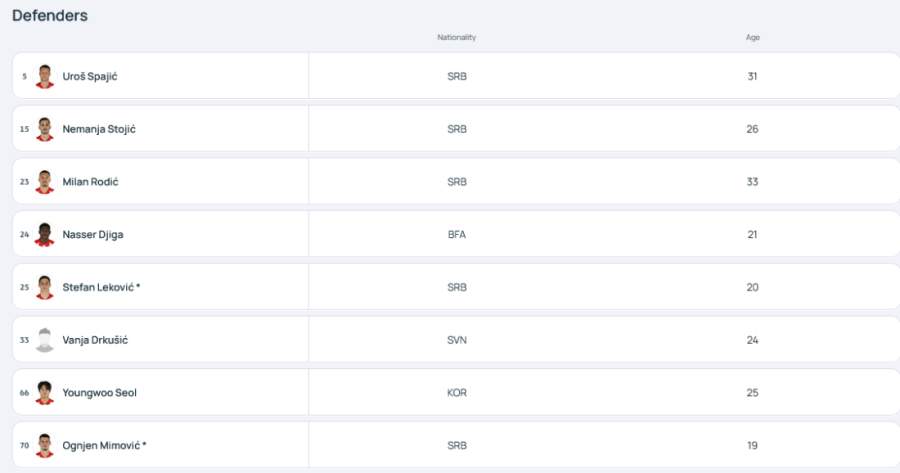This screenshot has height=473, width=900.
Task: Click the BFA nationality of Nasser Djiga
Action: (x=457, y=234)
